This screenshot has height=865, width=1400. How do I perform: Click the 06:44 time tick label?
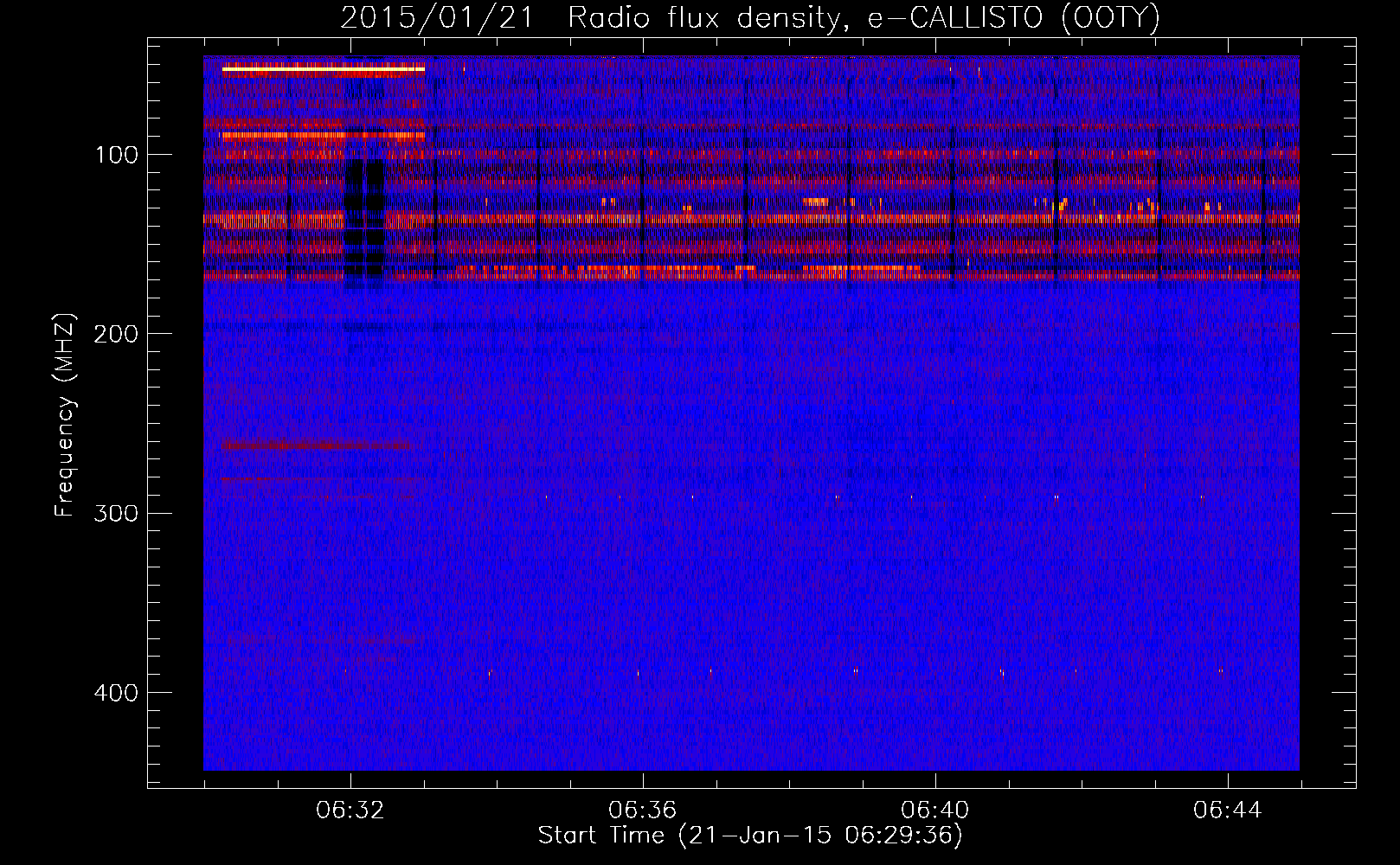pos(1228,811)
